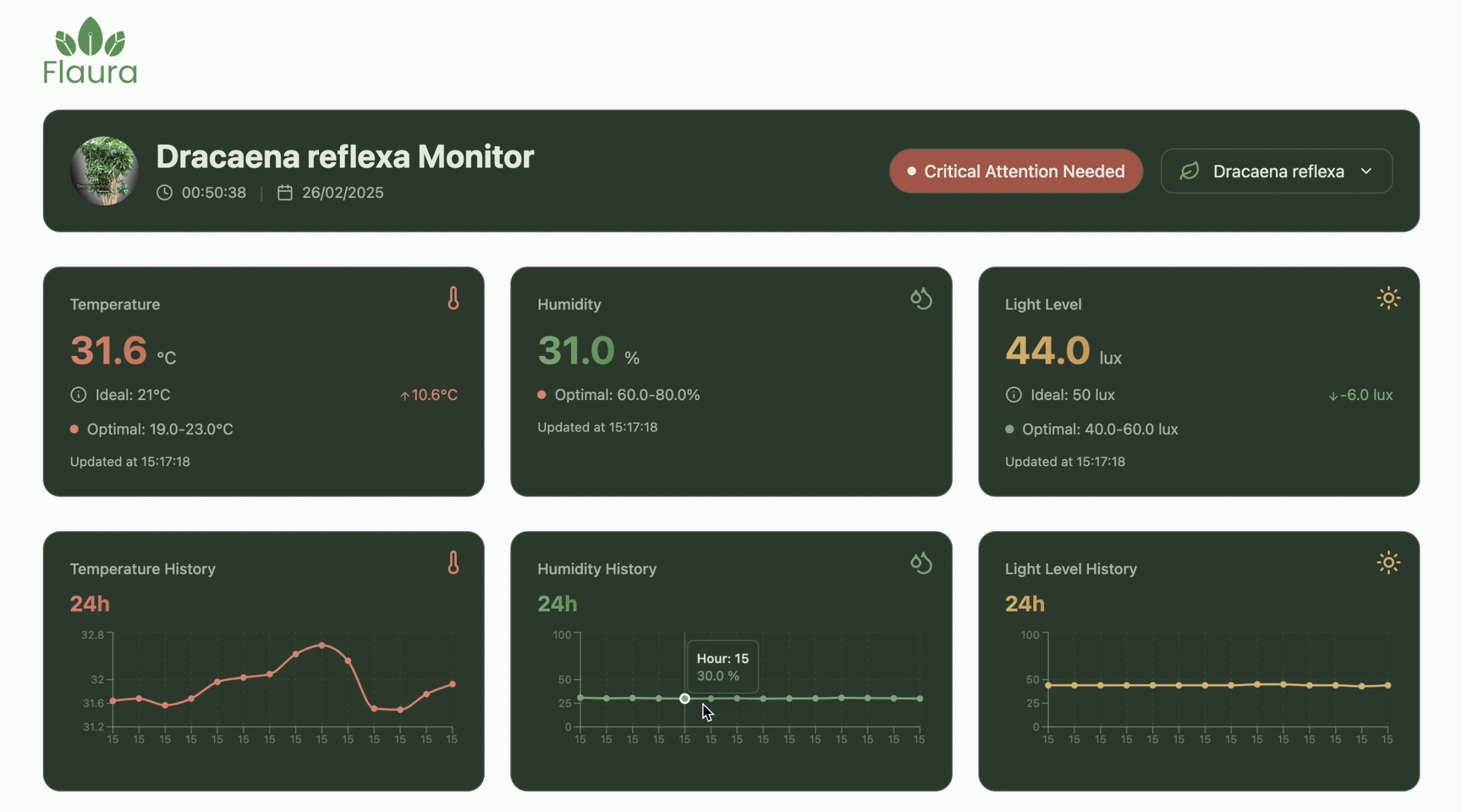
Task: Click the peak point on the temperature graph
Action: pos(322,645)
